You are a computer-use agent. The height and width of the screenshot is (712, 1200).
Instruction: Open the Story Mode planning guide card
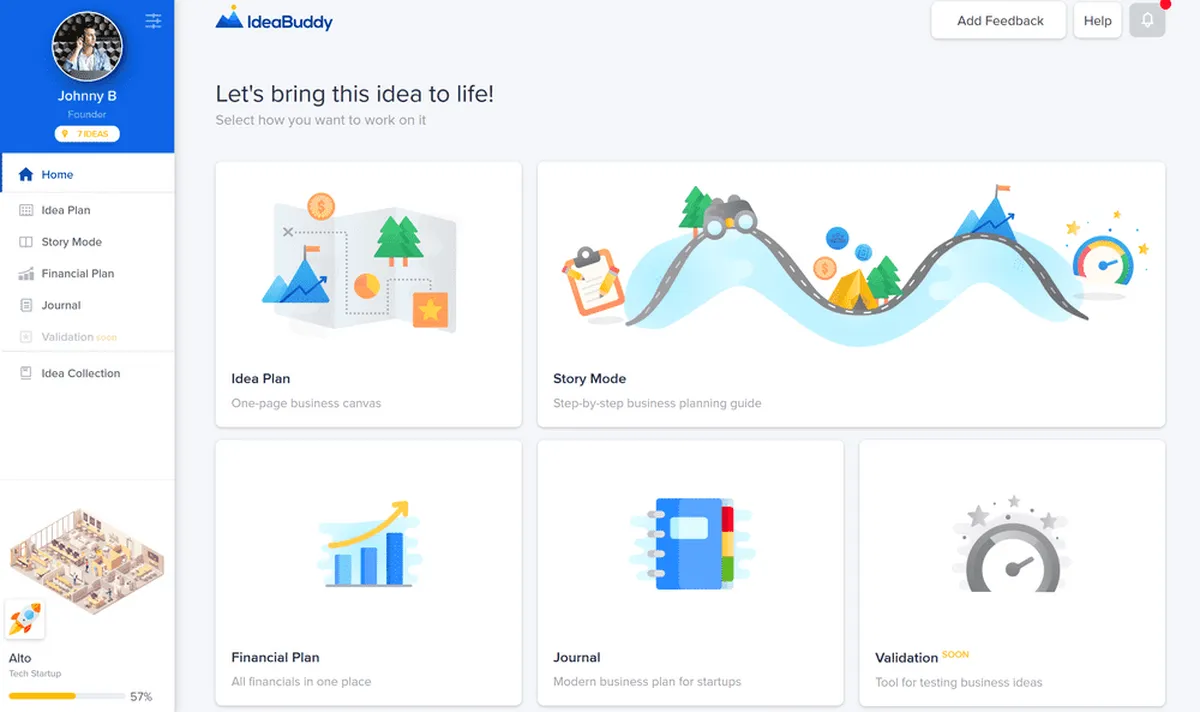851,294
